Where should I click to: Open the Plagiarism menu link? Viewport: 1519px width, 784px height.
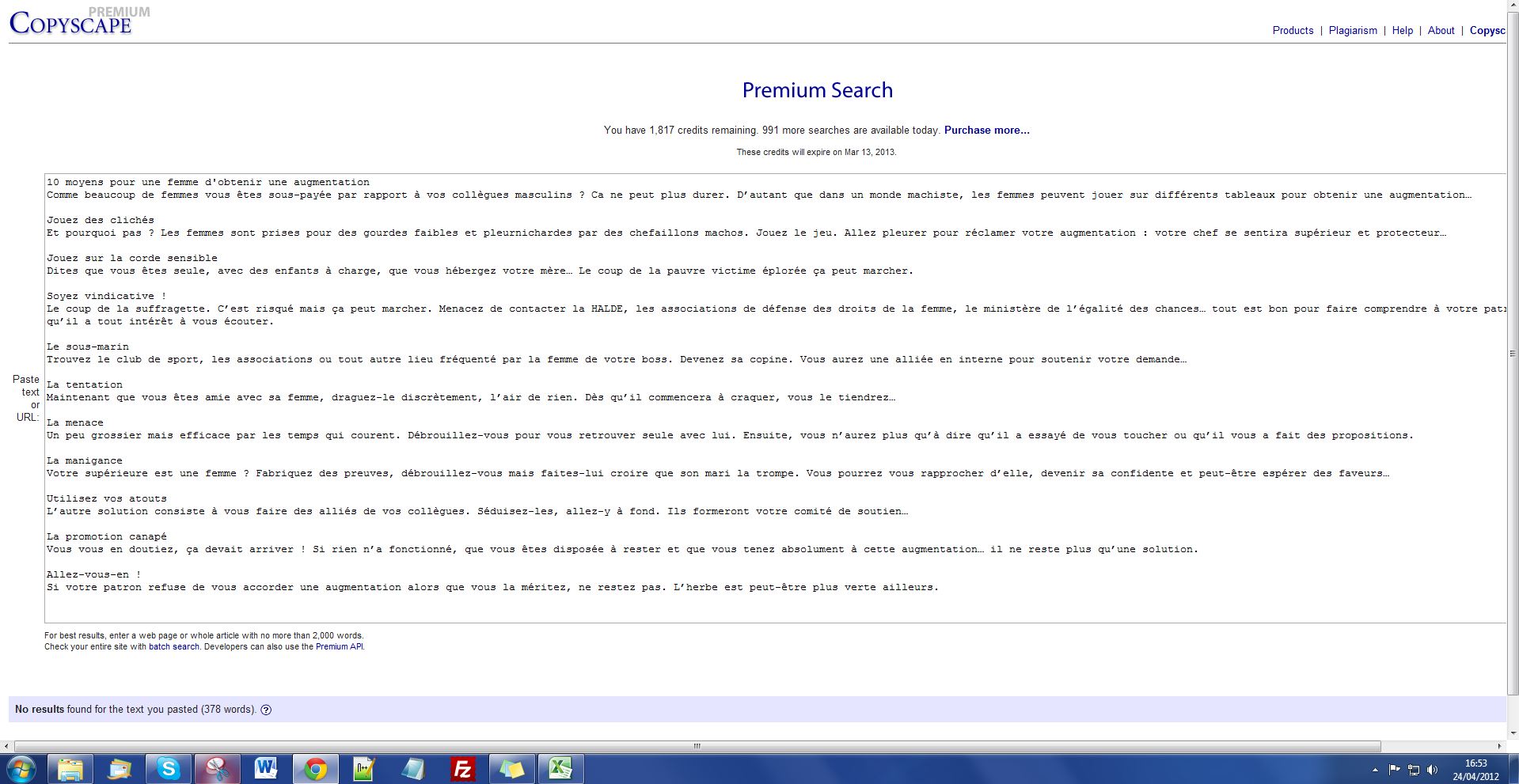[1353, 30]
